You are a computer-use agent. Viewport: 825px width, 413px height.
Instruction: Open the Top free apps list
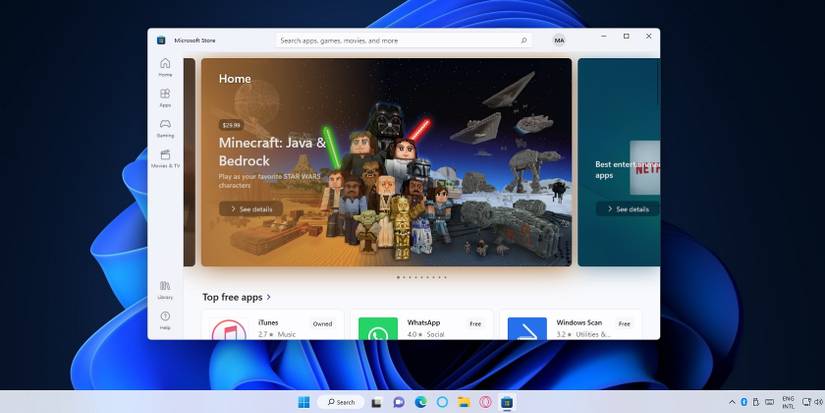pos(233,297)
